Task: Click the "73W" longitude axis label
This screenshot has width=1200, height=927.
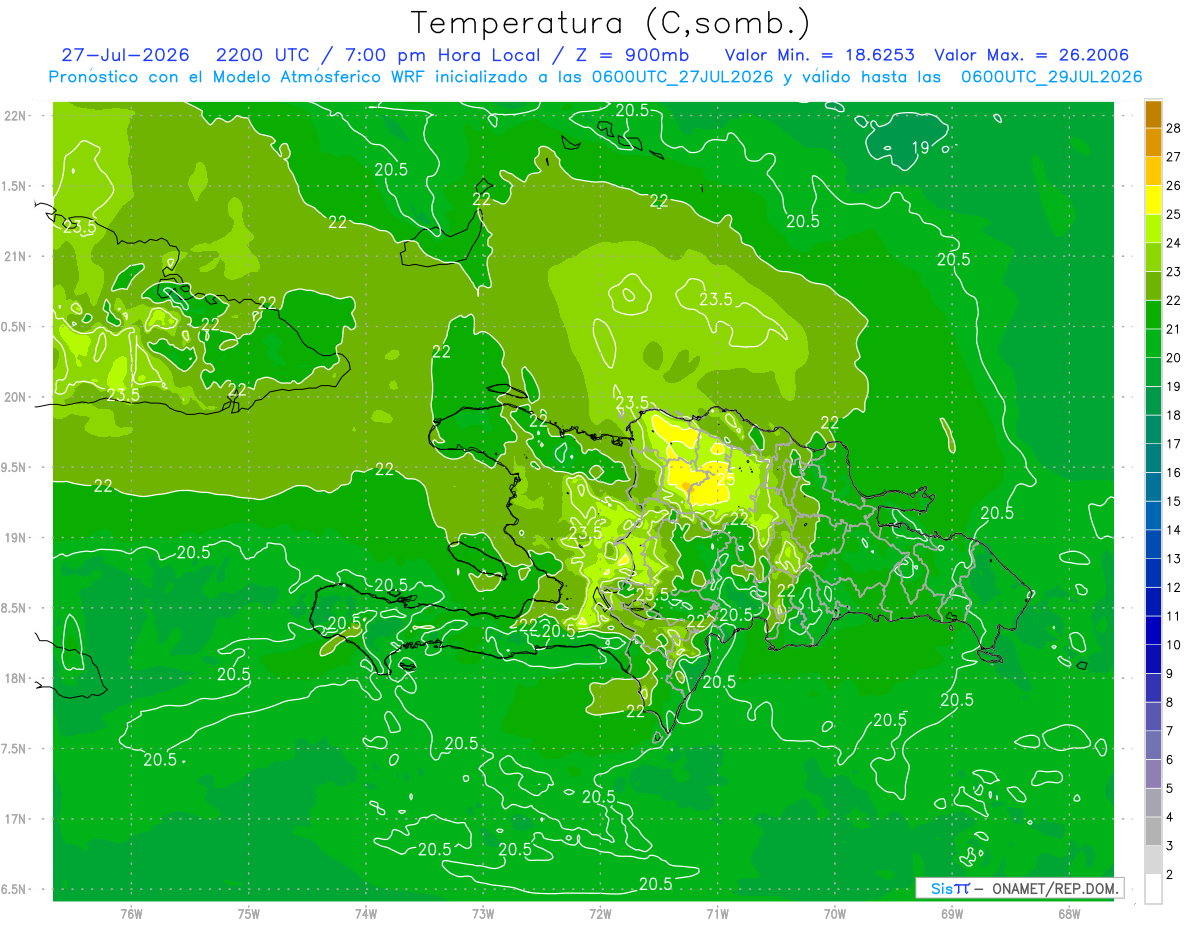Action: point(483,914)
